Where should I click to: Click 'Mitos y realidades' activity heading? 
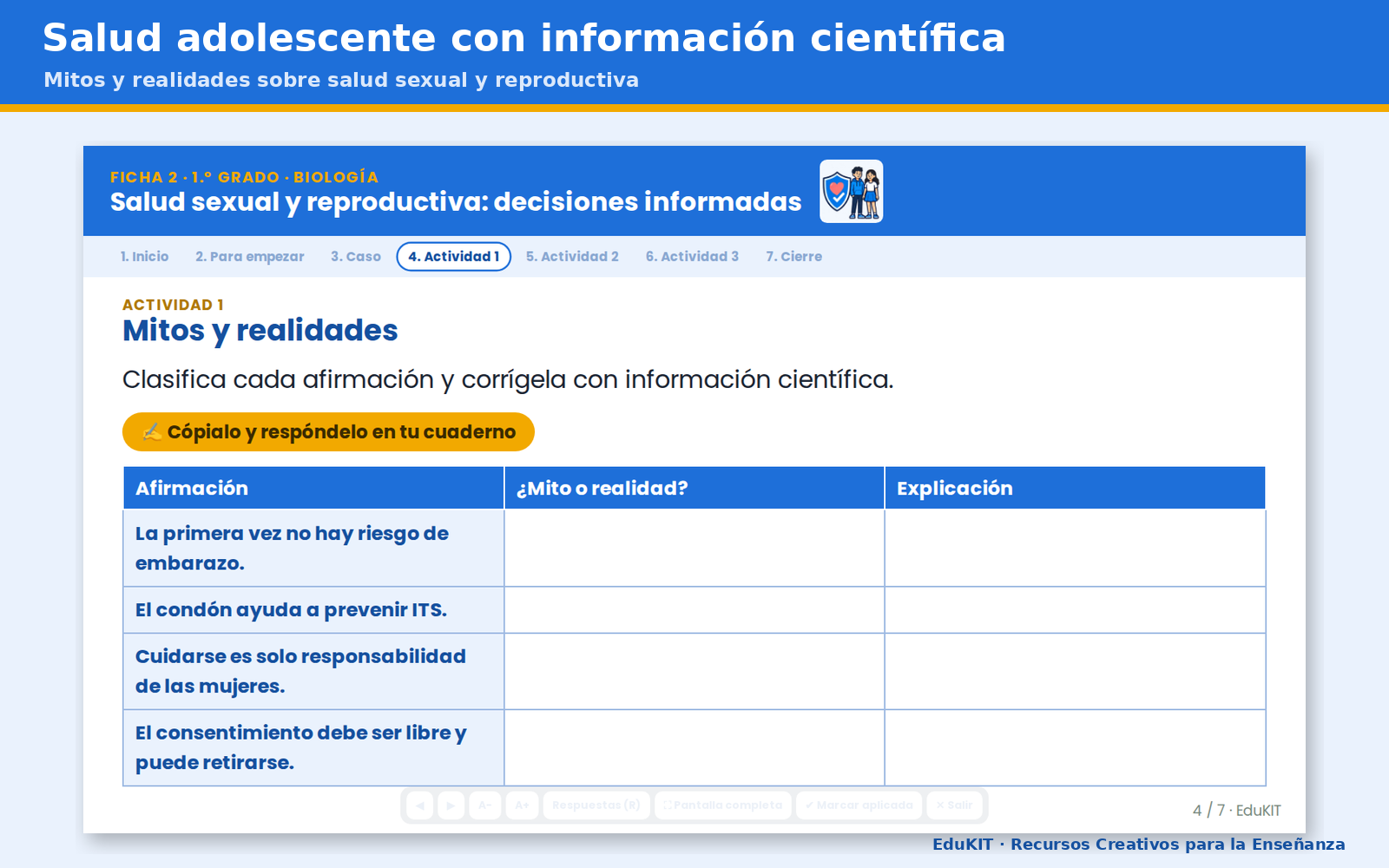click(260, 331)
